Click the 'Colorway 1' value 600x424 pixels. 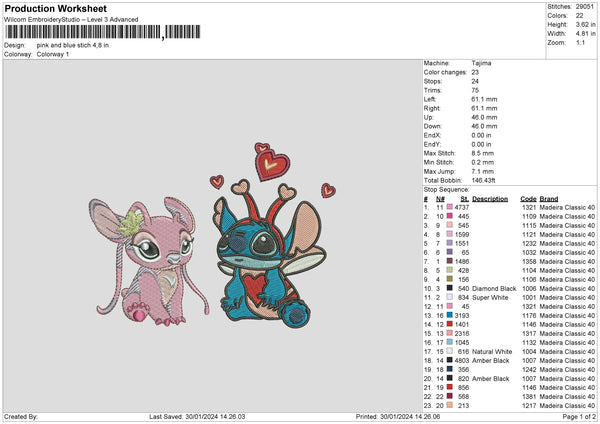point(53,54)
